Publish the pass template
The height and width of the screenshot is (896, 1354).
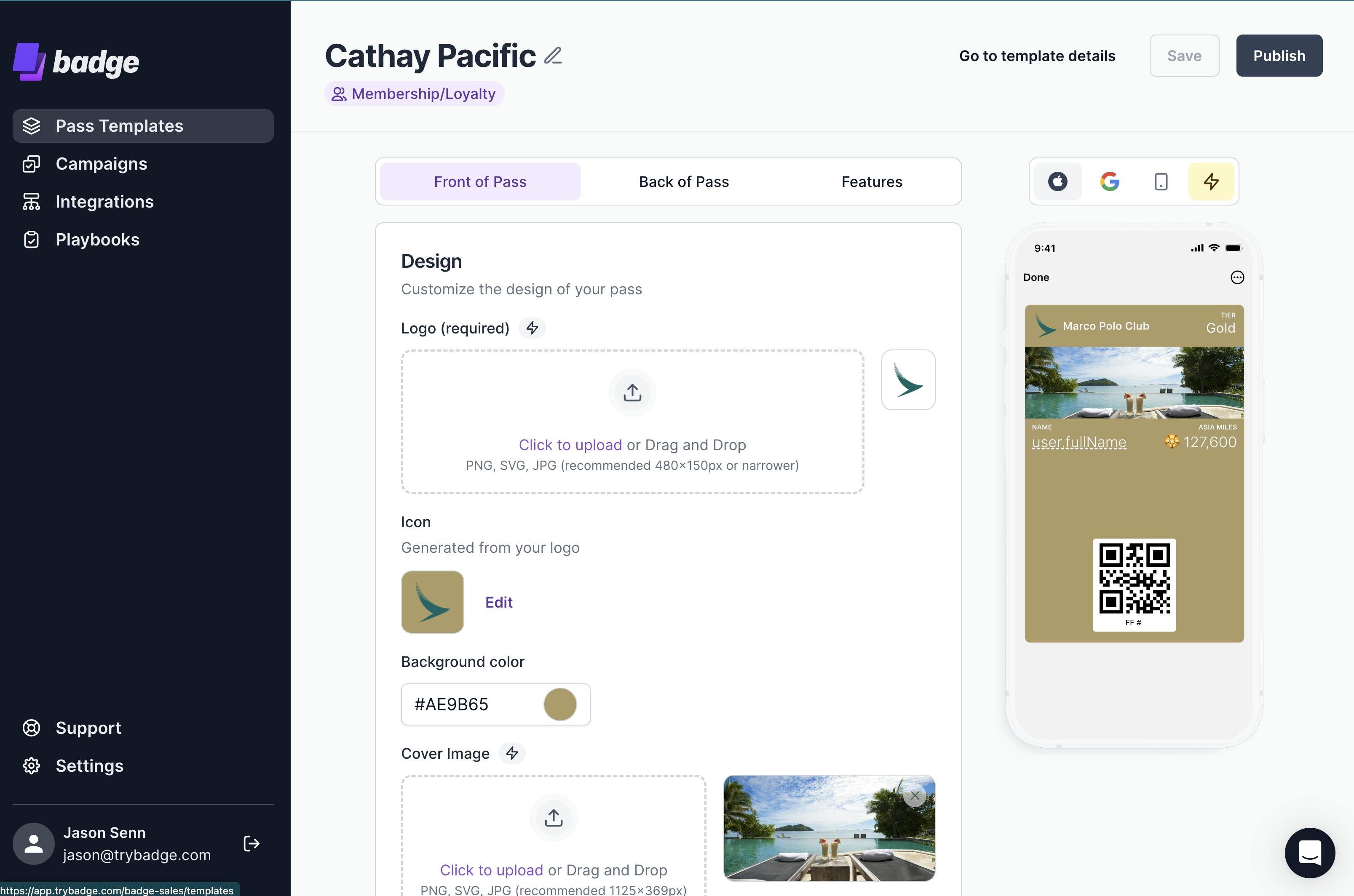pyautogui.click(x=1279, y=56)
